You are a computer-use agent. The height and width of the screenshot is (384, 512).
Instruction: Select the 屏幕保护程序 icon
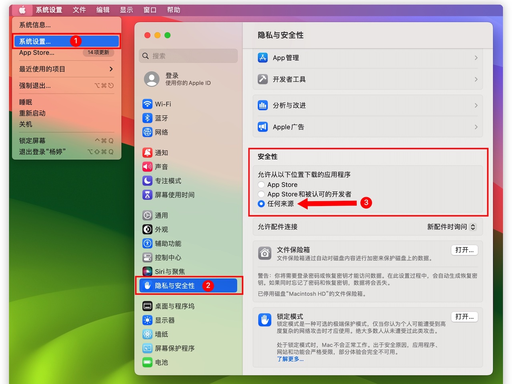coord(147,348)
